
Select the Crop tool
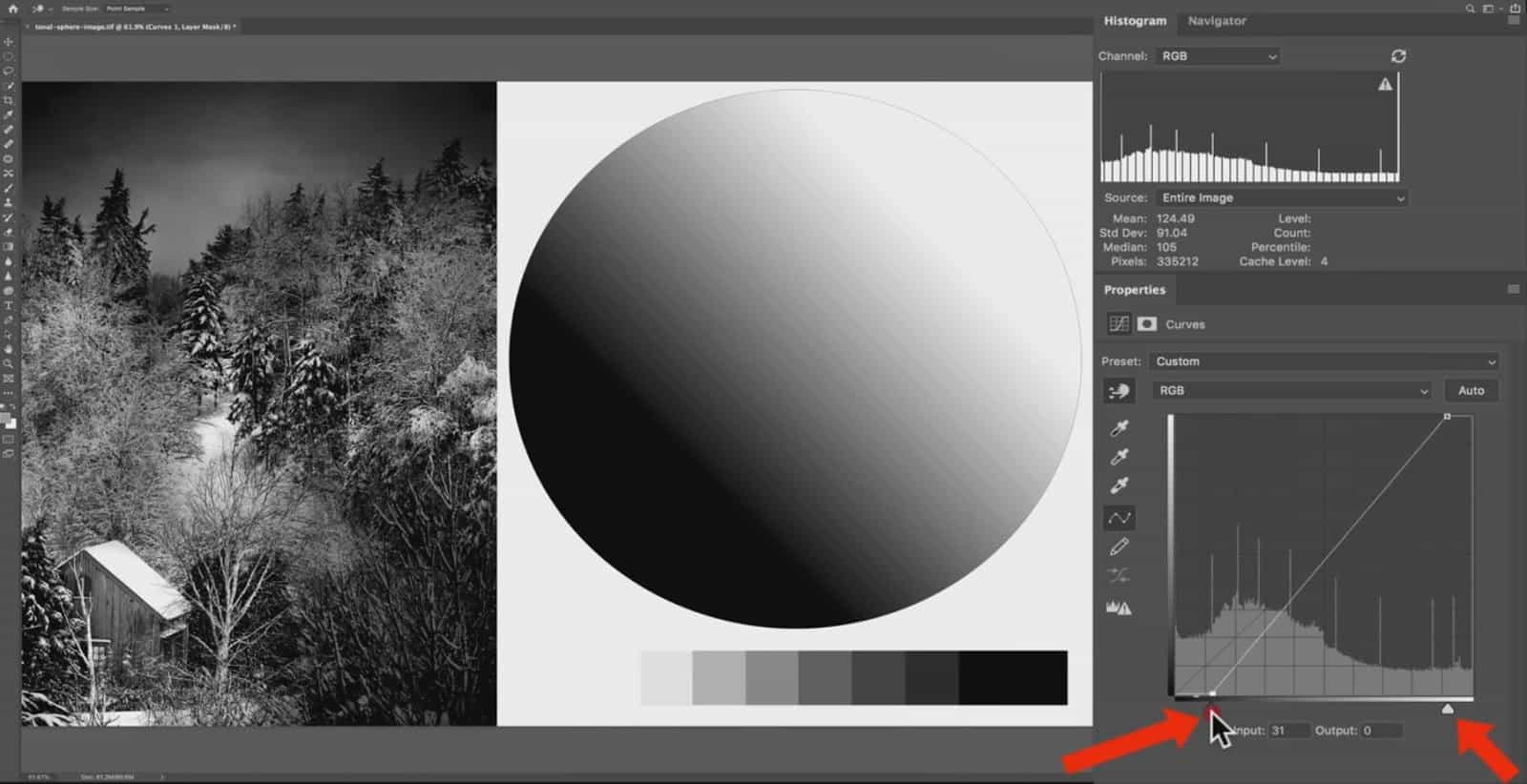click(9, 100)
